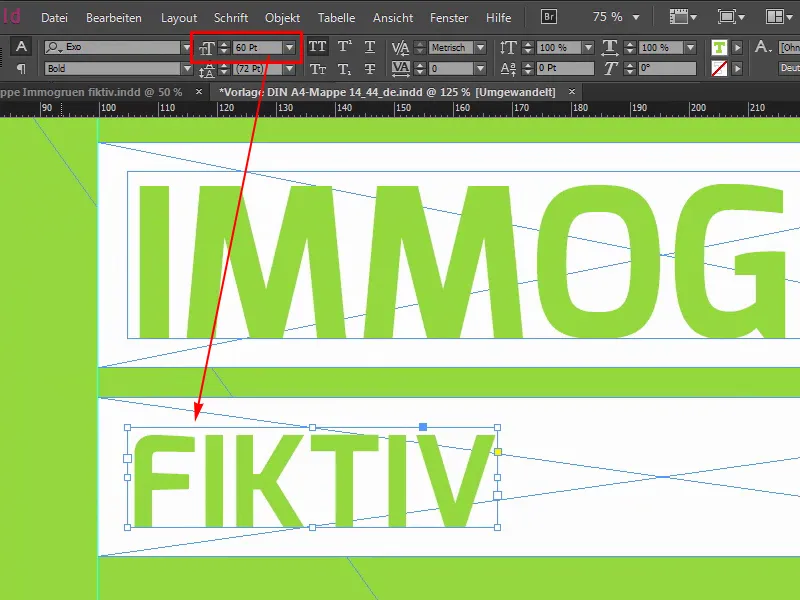Viewport: 800px width, 600px height.
Task: Open the font size dropdown arrow
Action: click(x=289, y=47)
